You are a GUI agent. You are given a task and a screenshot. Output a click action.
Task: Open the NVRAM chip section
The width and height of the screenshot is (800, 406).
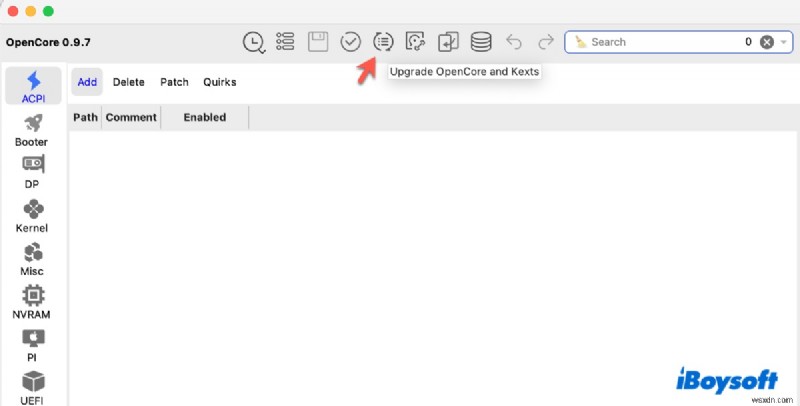click(32, 302)
